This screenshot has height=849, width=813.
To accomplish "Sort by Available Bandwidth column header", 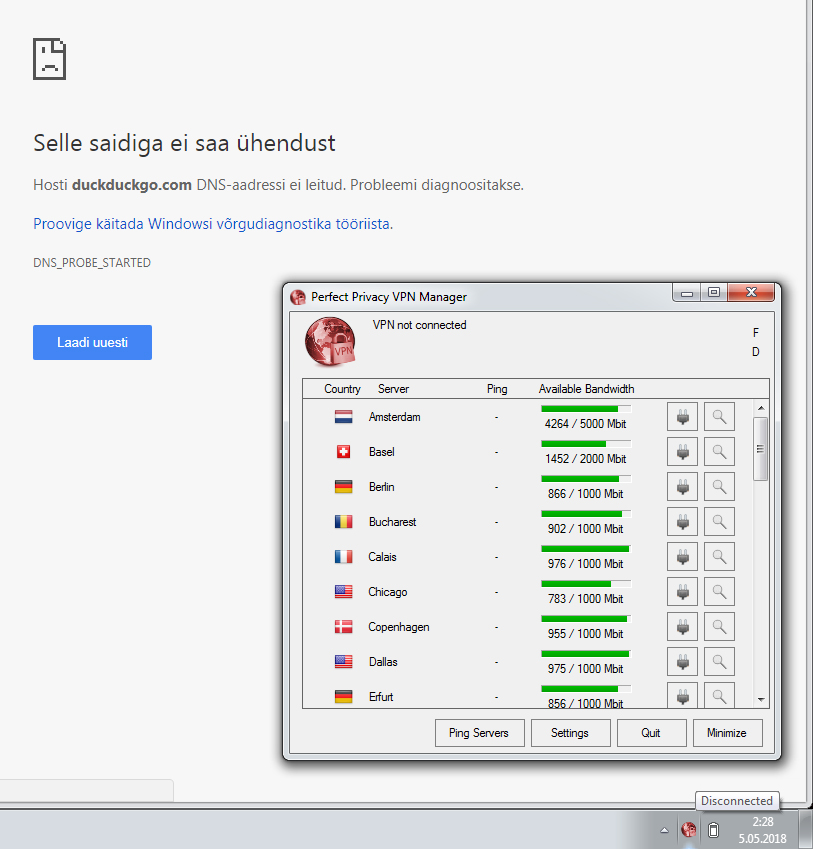I will tap(586, 389).
